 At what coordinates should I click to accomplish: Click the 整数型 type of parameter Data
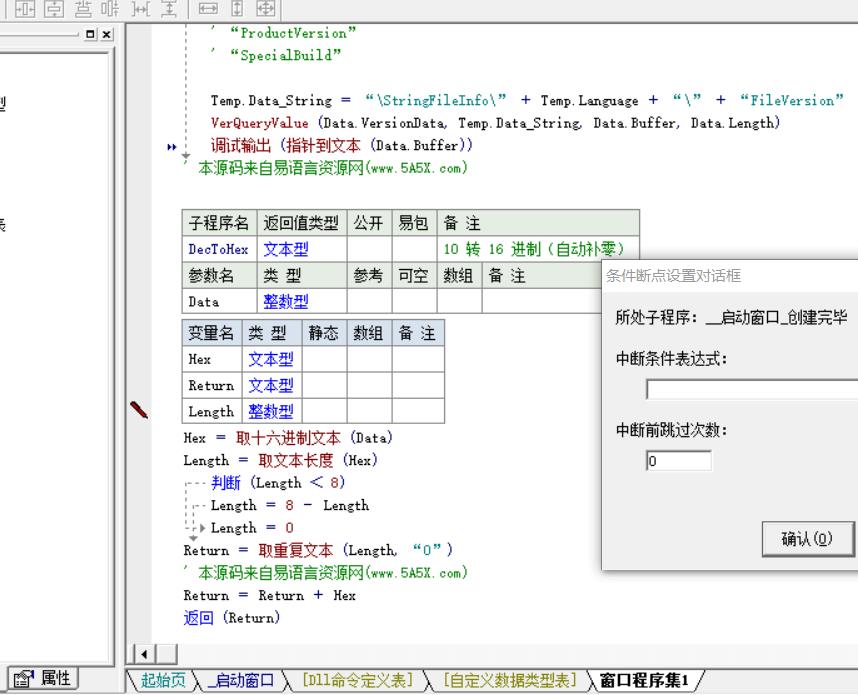286,302
